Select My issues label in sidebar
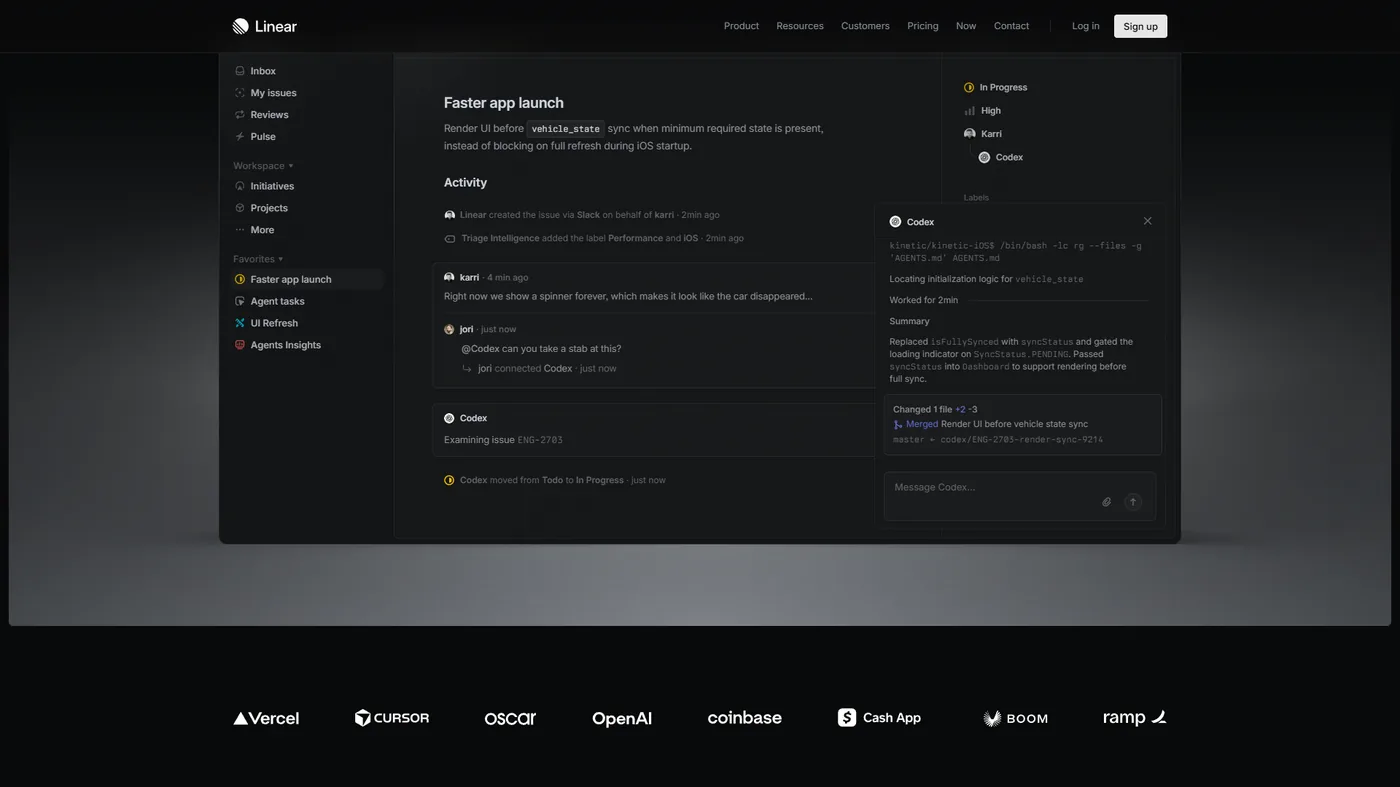 273,93
